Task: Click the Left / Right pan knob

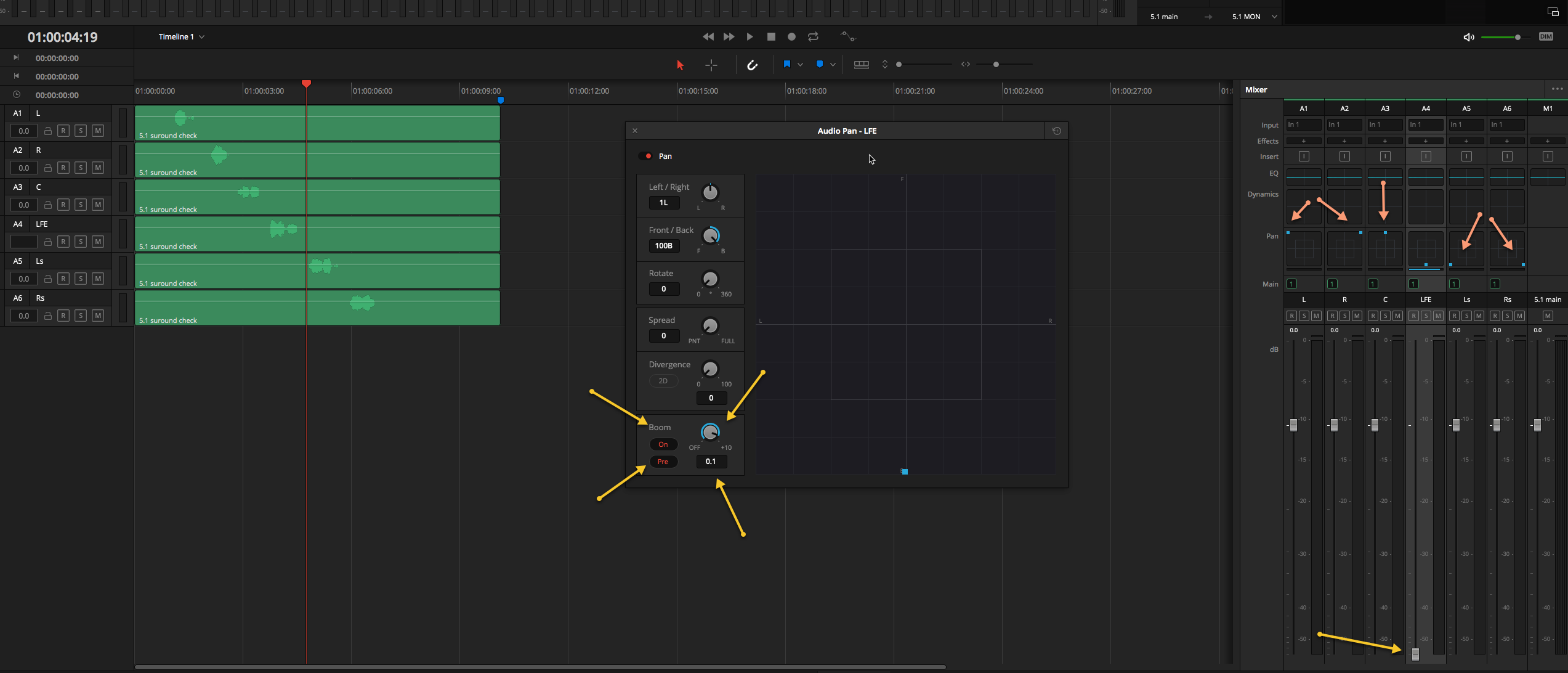Action: (710, 193)
